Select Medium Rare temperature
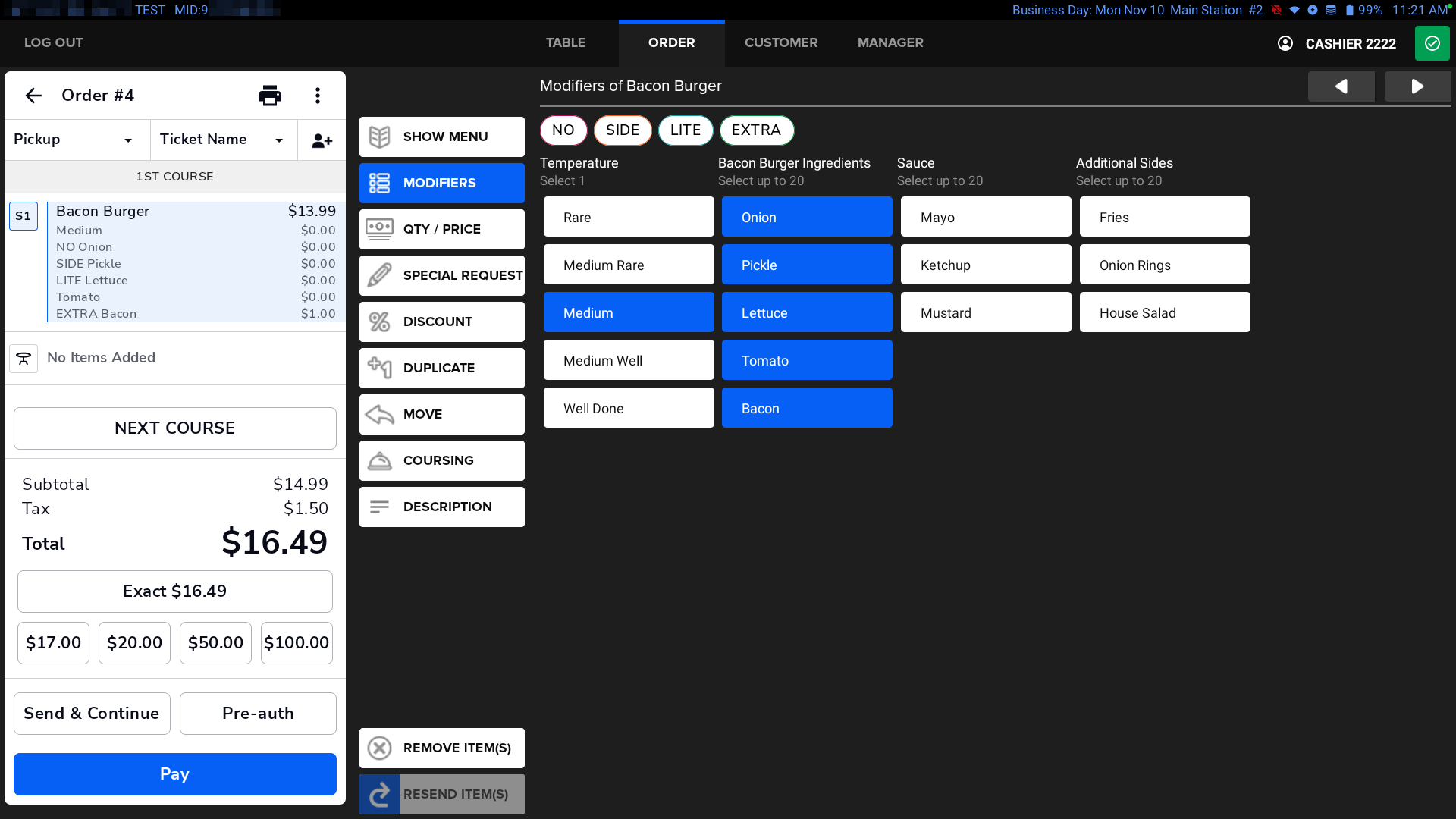The image size is (1456, 819). [628, 265]
